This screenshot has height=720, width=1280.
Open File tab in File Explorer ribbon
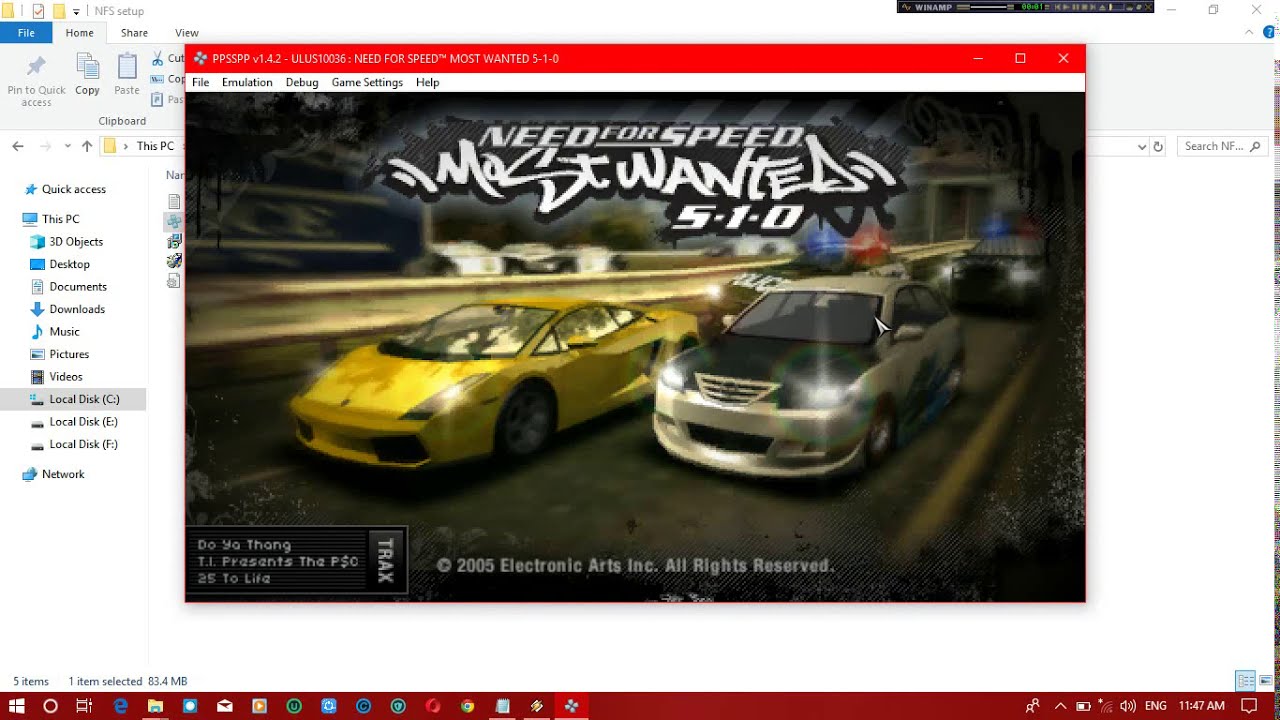click(26, 33)
